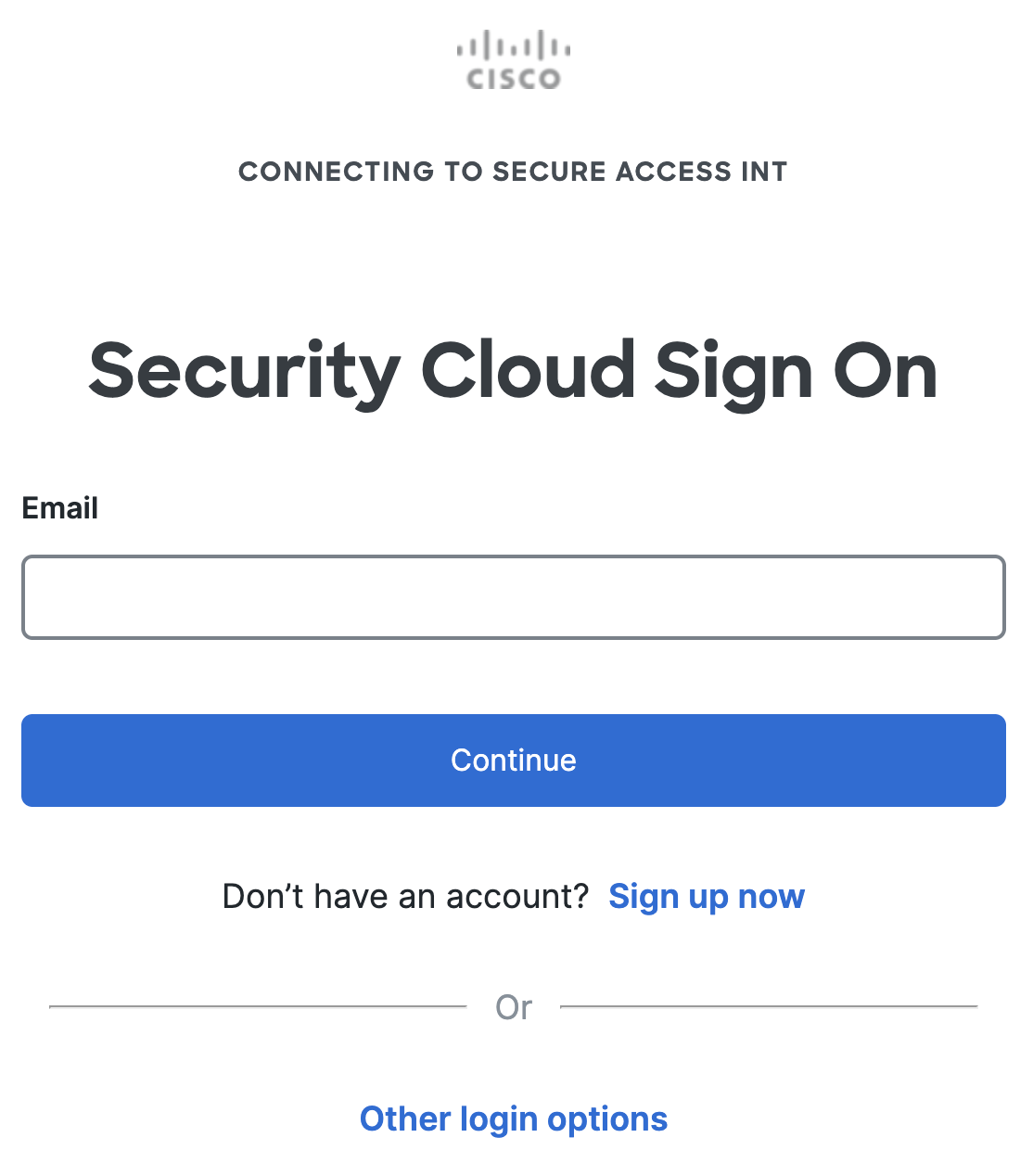The image size is (1033, 1176).
Task: Select the word Security in the heading
Action: [245, 373]
